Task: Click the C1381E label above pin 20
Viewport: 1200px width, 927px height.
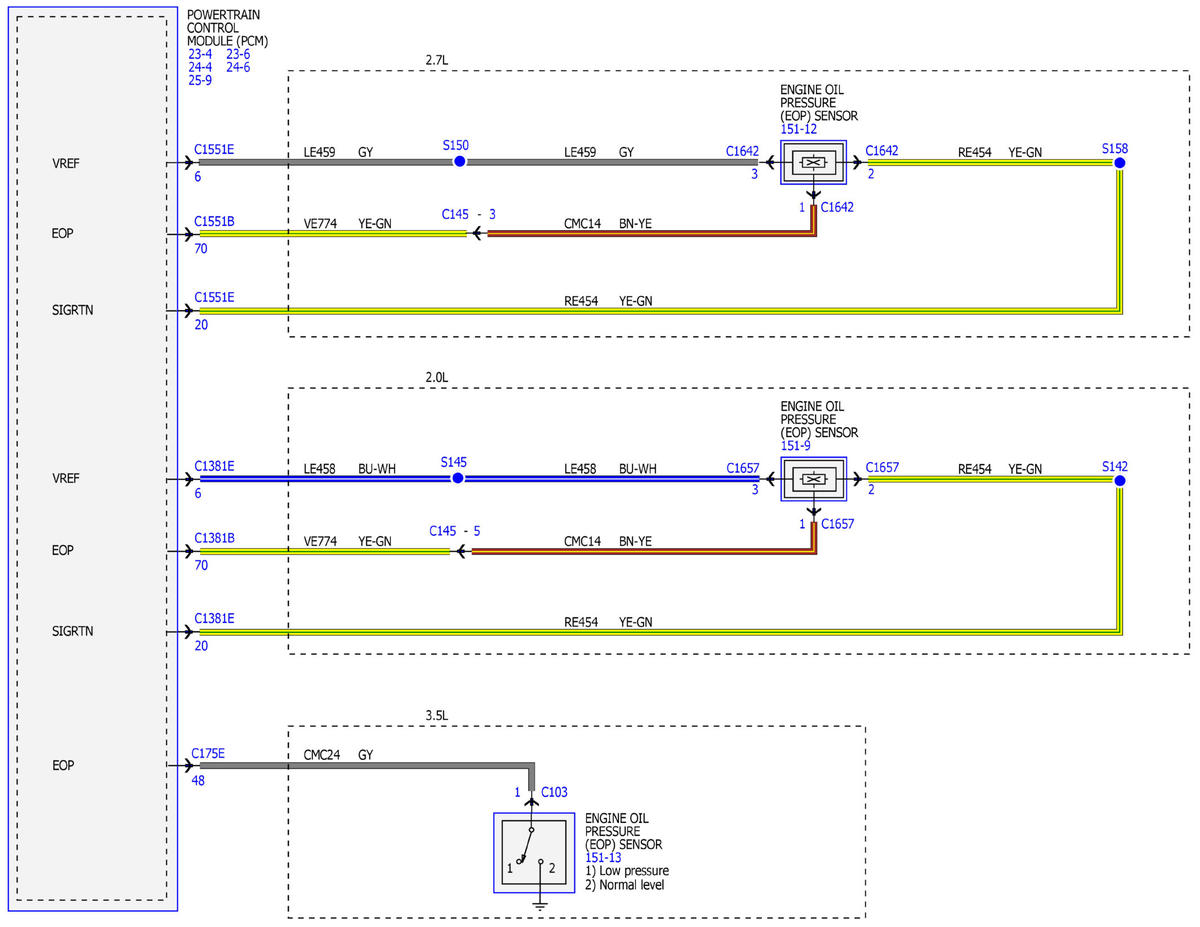Action: click(x=215, y=618)
